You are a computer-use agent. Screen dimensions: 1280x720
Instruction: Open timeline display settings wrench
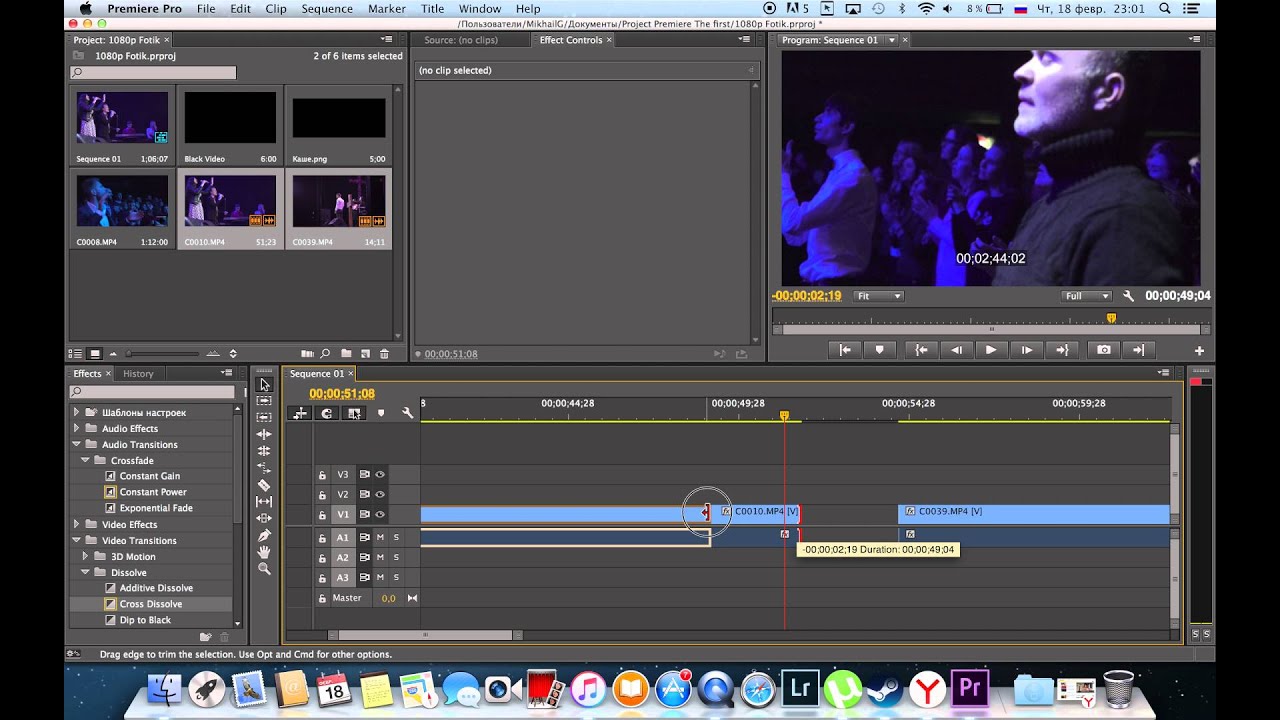(x=407, y=413)
